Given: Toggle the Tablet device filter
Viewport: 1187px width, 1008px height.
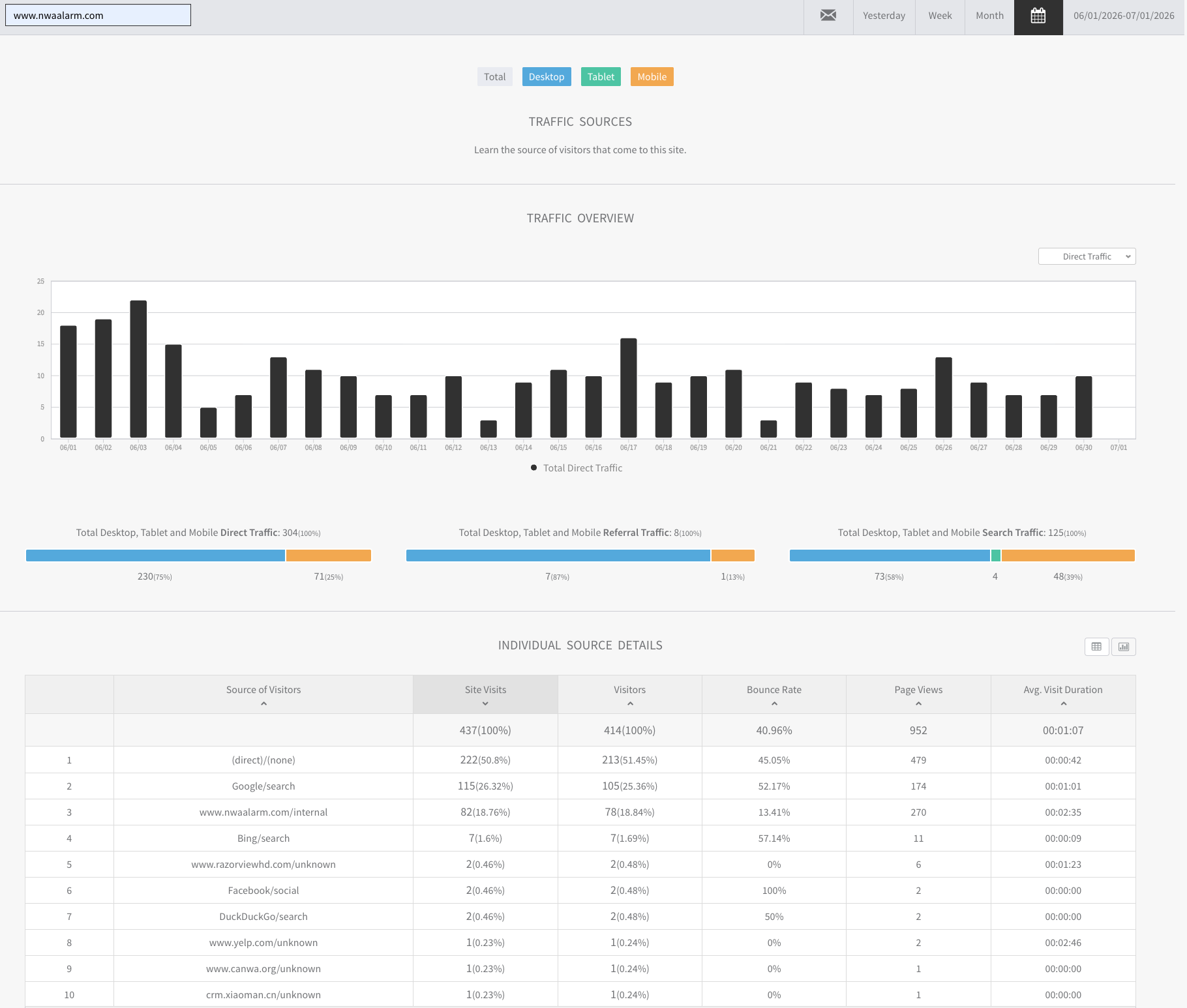Looking at the screenshot, I should [601, 77].
